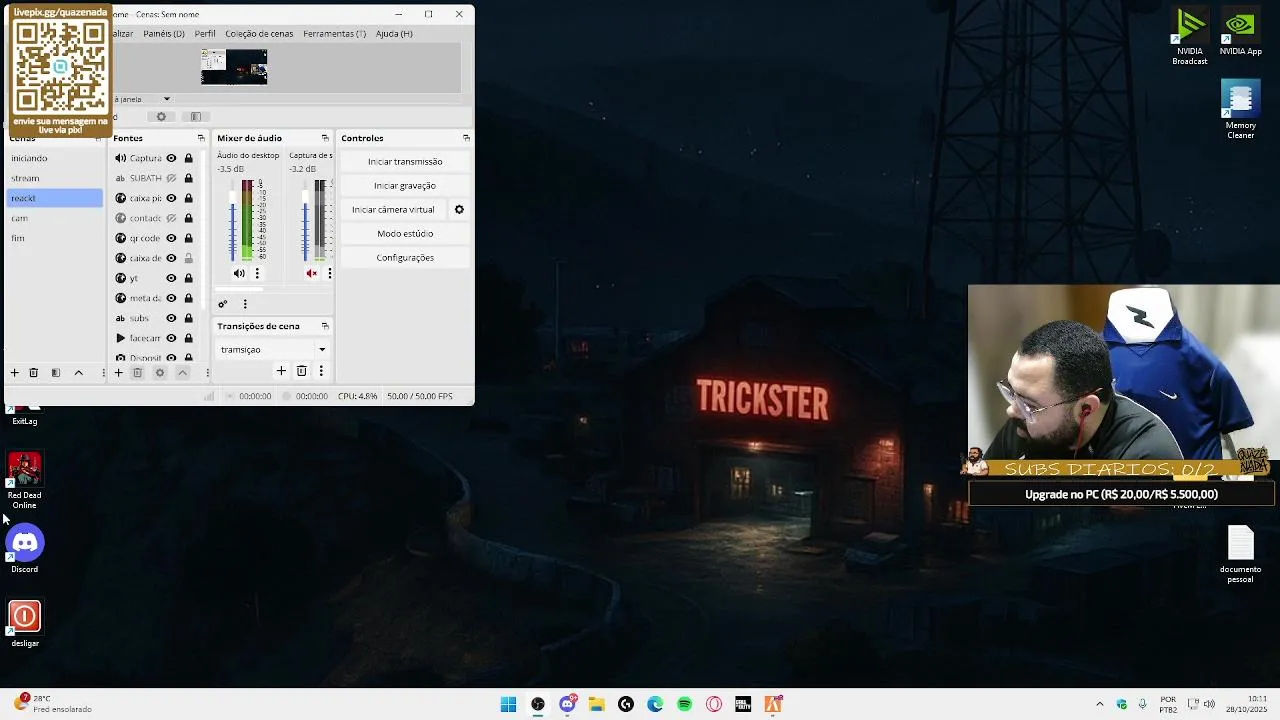Open the OBS Studio taskbar icon
Screen dimensions: 1280x720
[x=538, y=704]
